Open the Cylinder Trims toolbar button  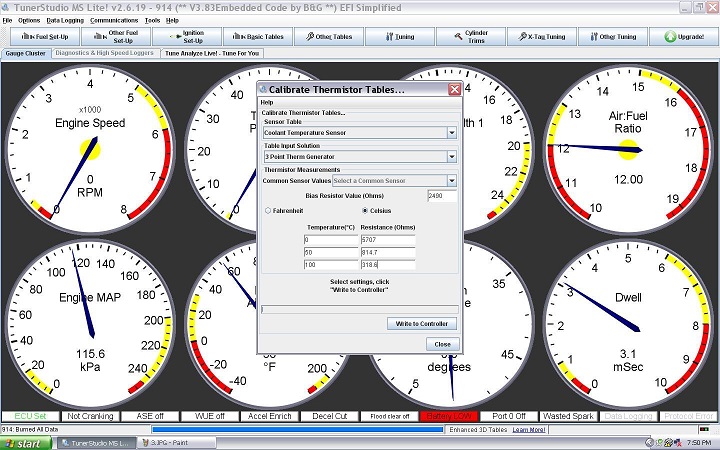click(471, 37)
